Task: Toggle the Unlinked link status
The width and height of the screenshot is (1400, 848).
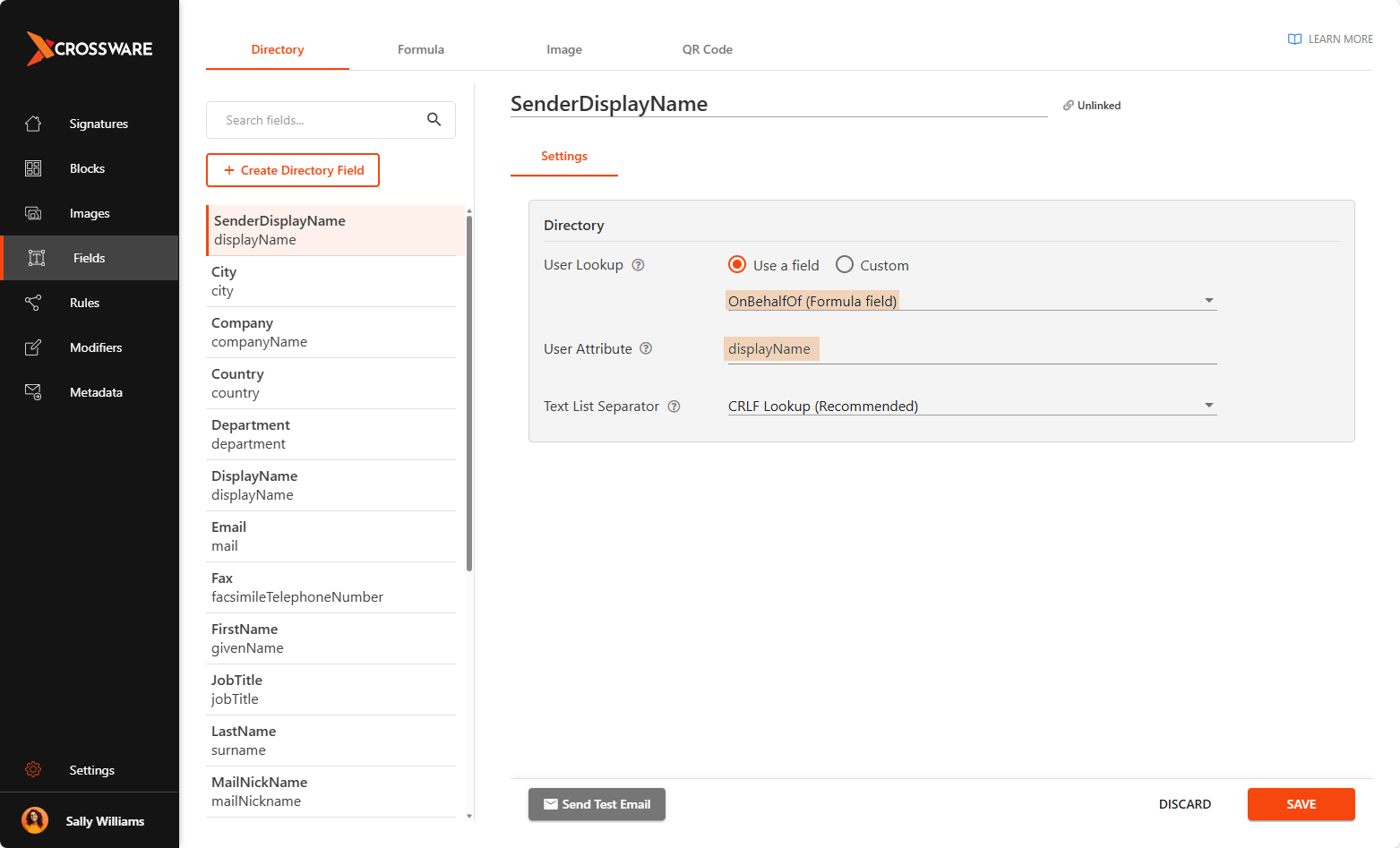Action: click(1092, 106)
